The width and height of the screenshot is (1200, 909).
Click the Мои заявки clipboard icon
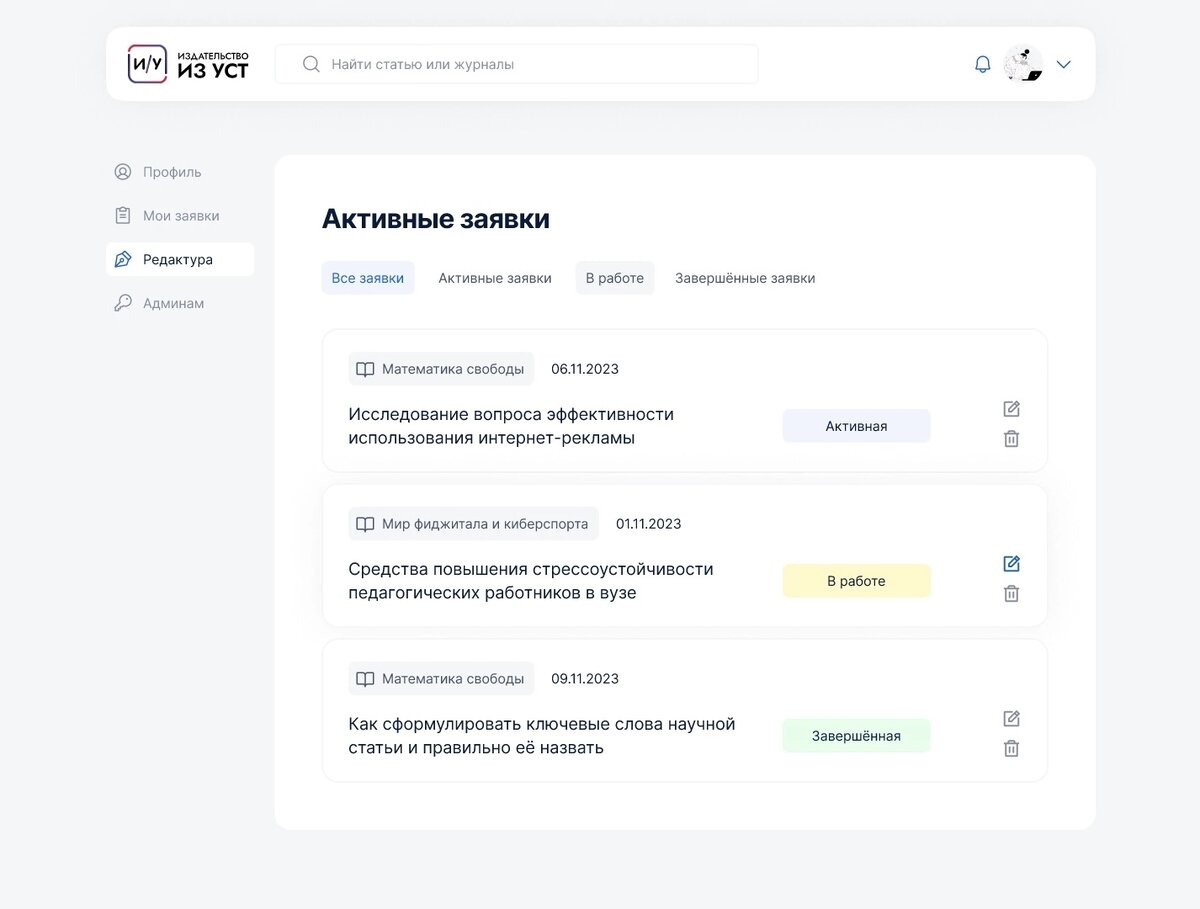coord(122,215)
